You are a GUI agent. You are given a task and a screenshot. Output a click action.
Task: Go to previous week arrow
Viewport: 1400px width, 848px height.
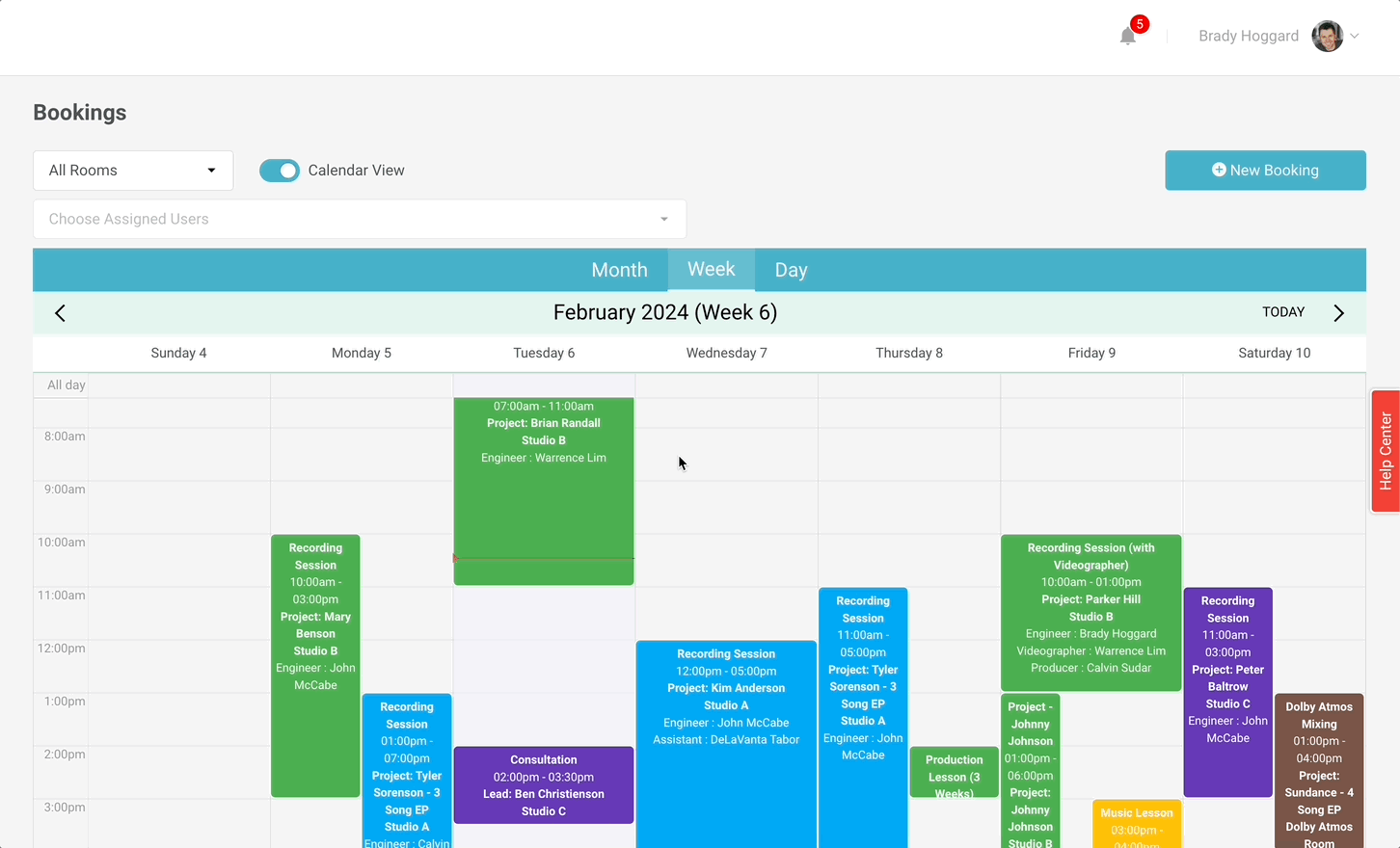click(x=60, y=313)
